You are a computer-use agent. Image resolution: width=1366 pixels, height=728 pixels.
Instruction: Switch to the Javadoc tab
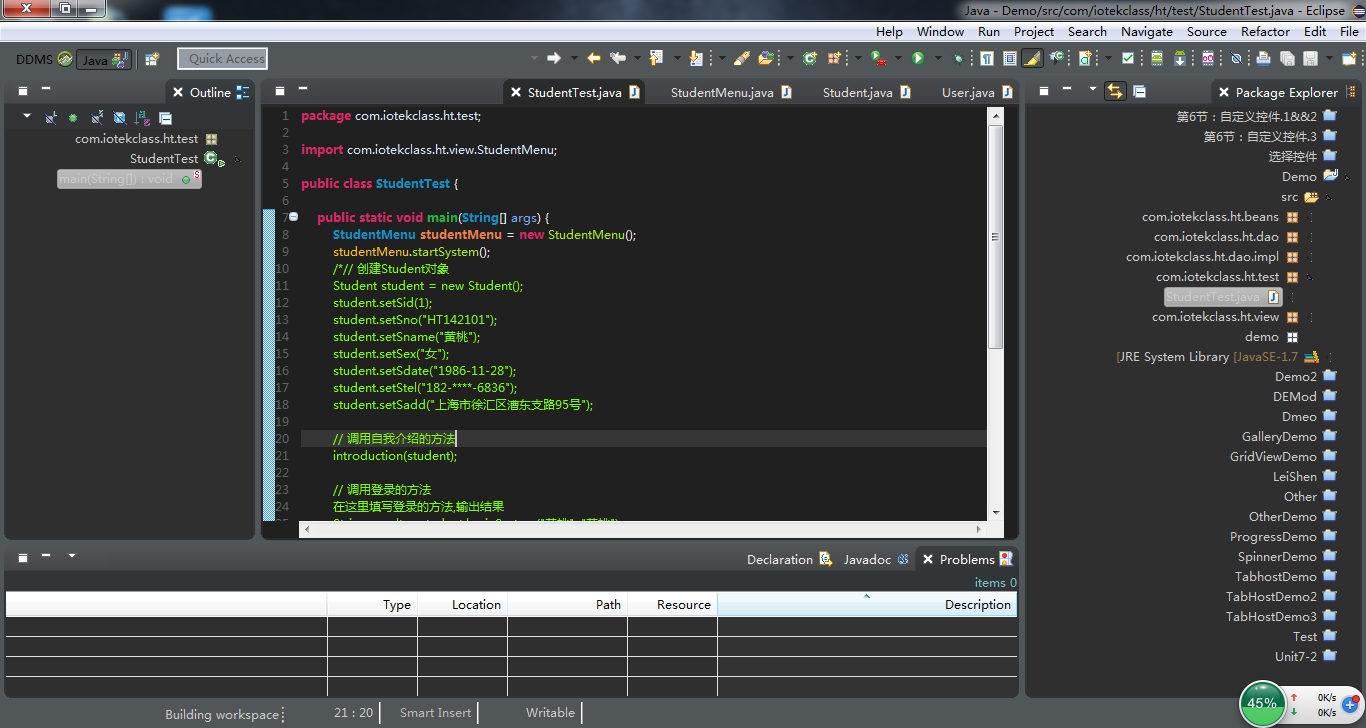876,559
